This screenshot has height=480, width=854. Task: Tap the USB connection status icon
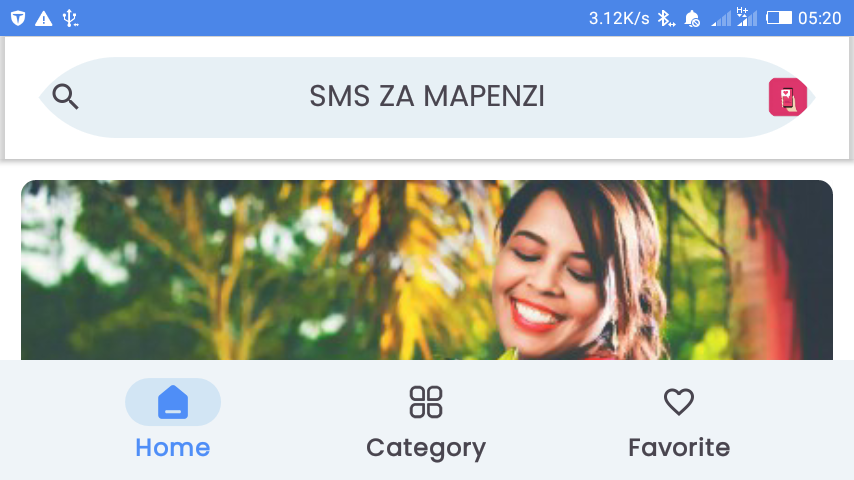(70, 18)
